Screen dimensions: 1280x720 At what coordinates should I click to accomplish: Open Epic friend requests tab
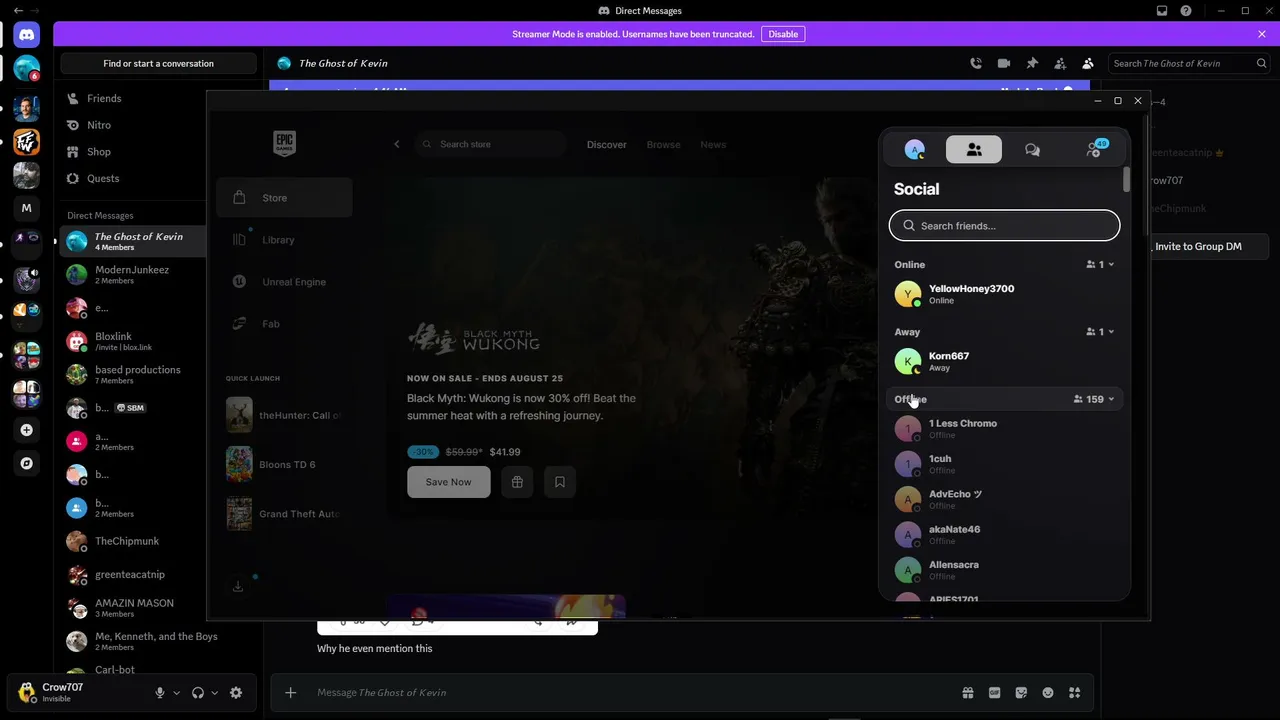point(1094,150)
